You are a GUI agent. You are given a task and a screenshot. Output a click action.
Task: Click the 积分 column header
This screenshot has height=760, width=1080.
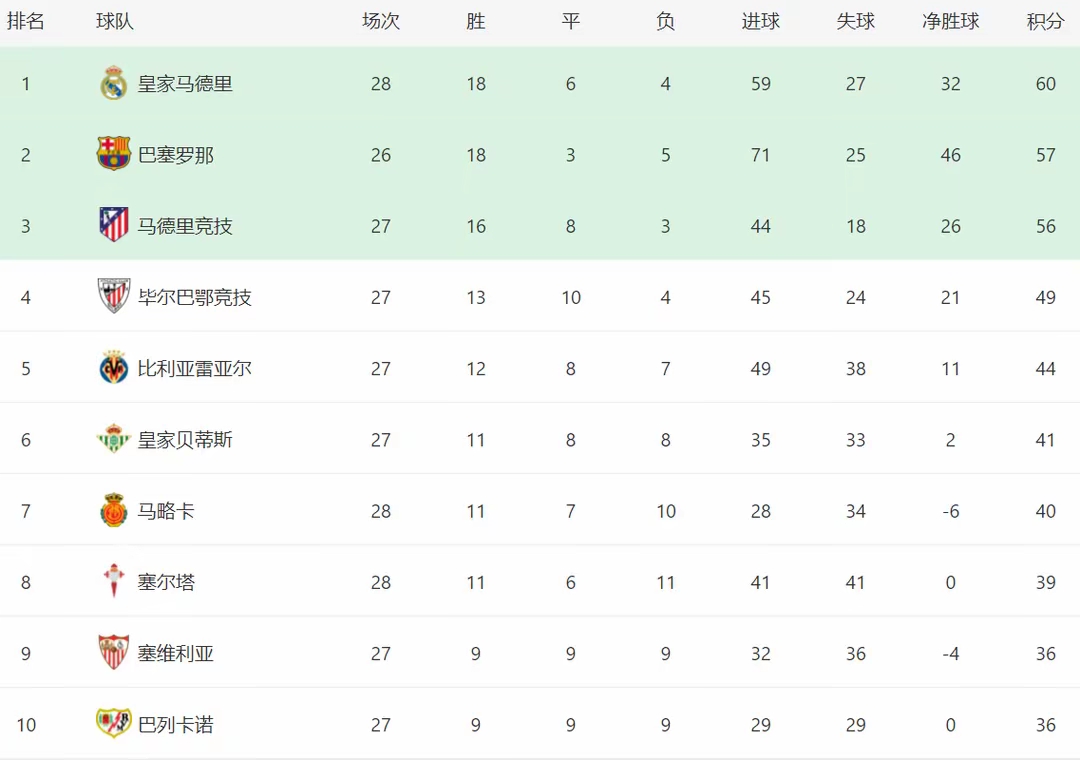tap(1045, 22)
